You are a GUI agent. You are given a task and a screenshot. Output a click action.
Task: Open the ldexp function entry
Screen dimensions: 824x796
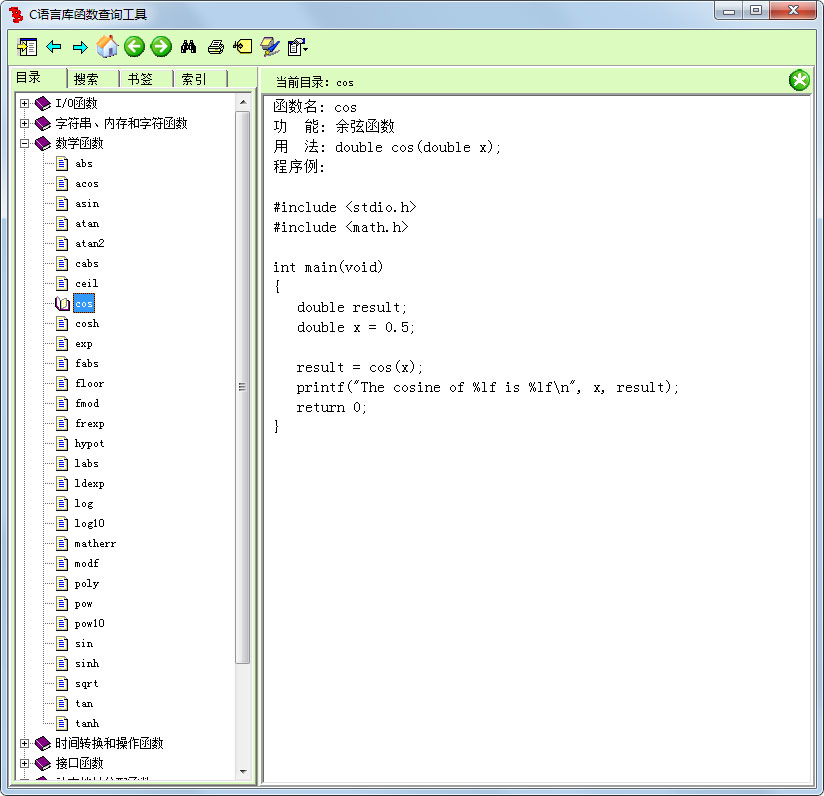(x=89, y=483)
